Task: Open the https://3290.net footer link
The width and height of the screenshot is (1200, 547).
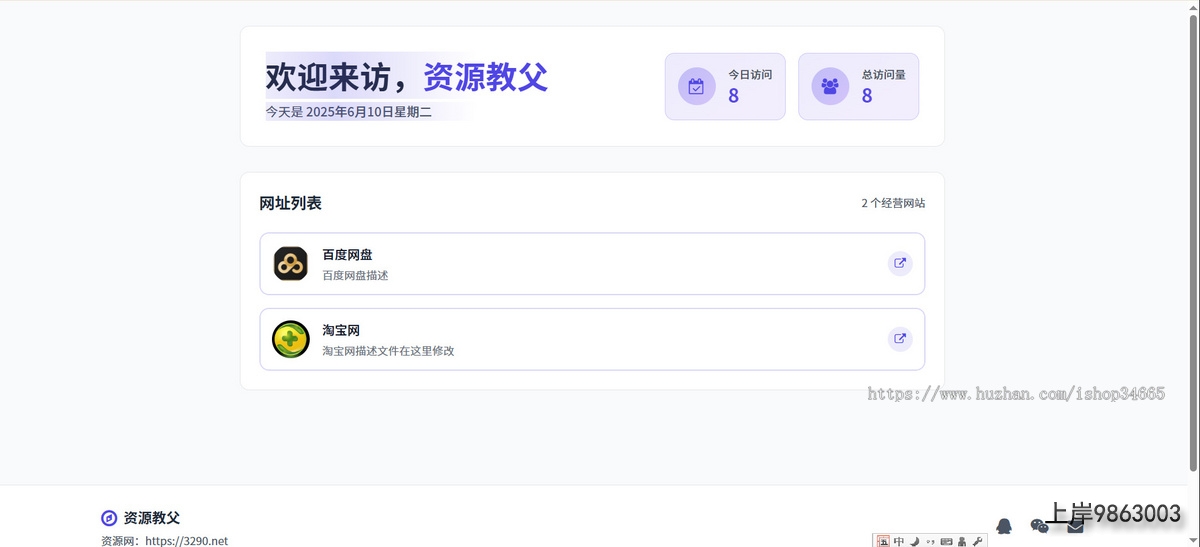Action: 186,541
